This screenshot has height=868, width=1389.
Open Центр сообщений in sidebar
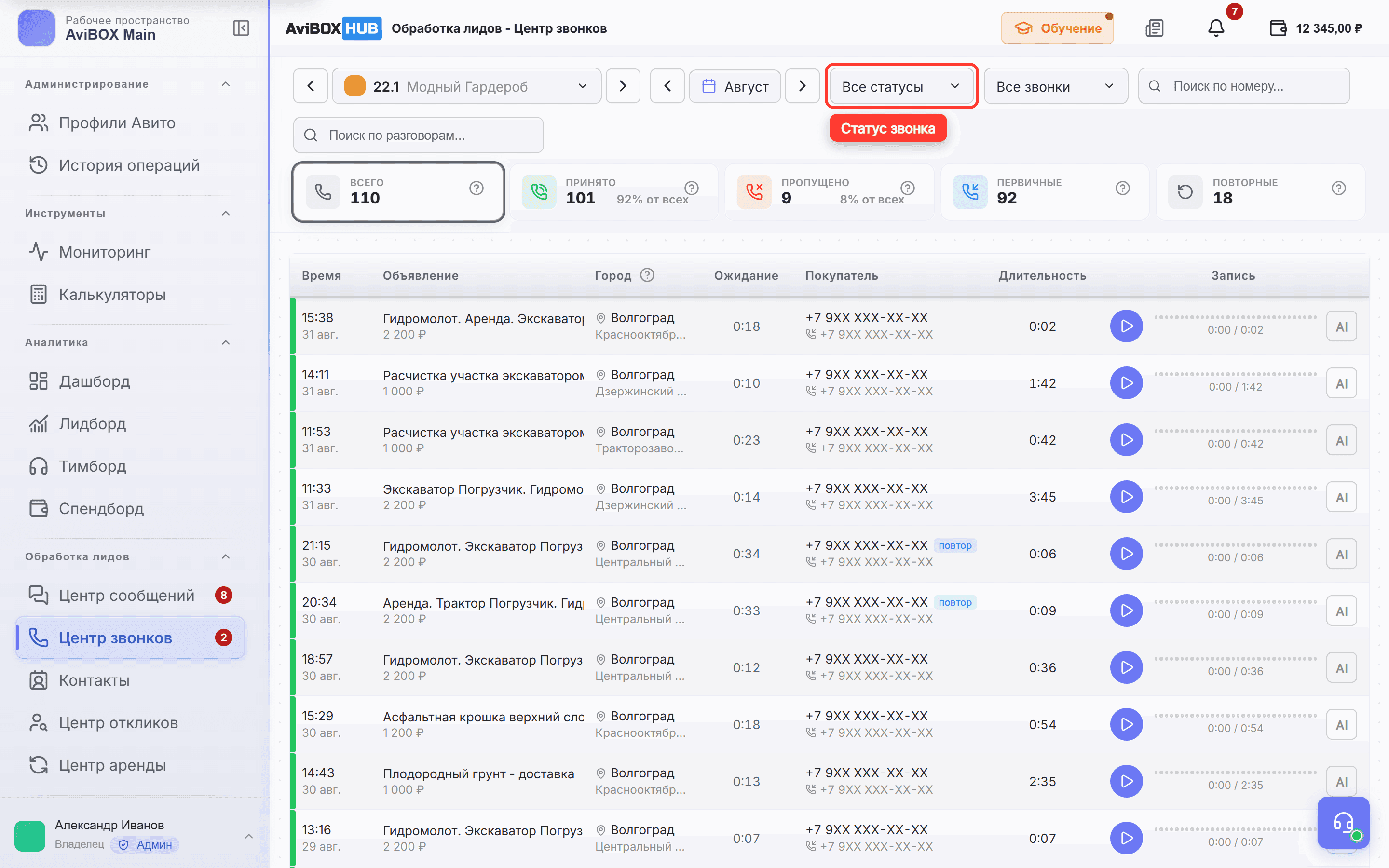[130, 596]
